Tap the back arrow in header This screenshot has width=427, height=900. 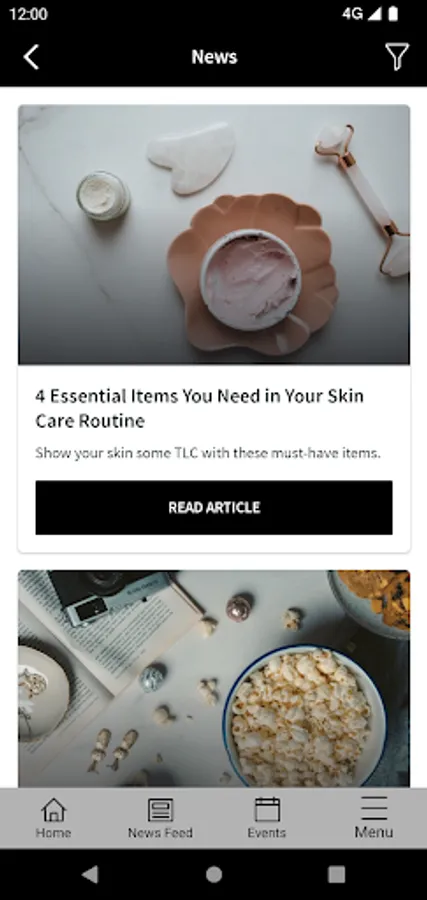(x=31, y=57)
